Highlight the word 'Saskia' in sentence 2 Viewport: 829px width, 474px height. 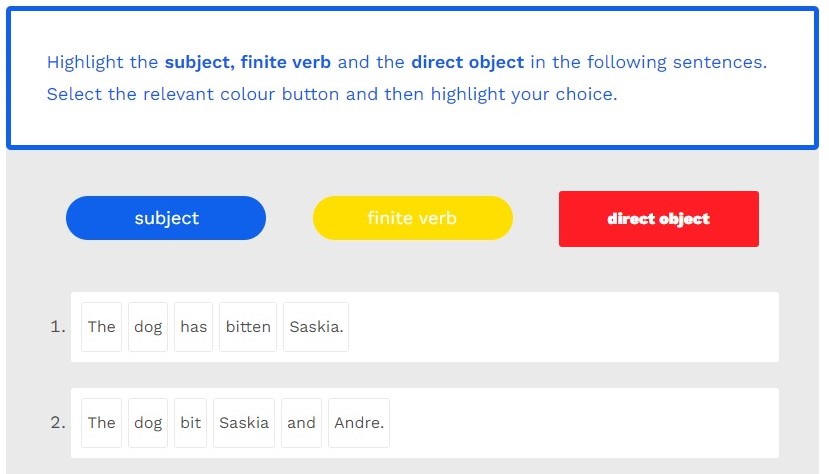point(244,423)
